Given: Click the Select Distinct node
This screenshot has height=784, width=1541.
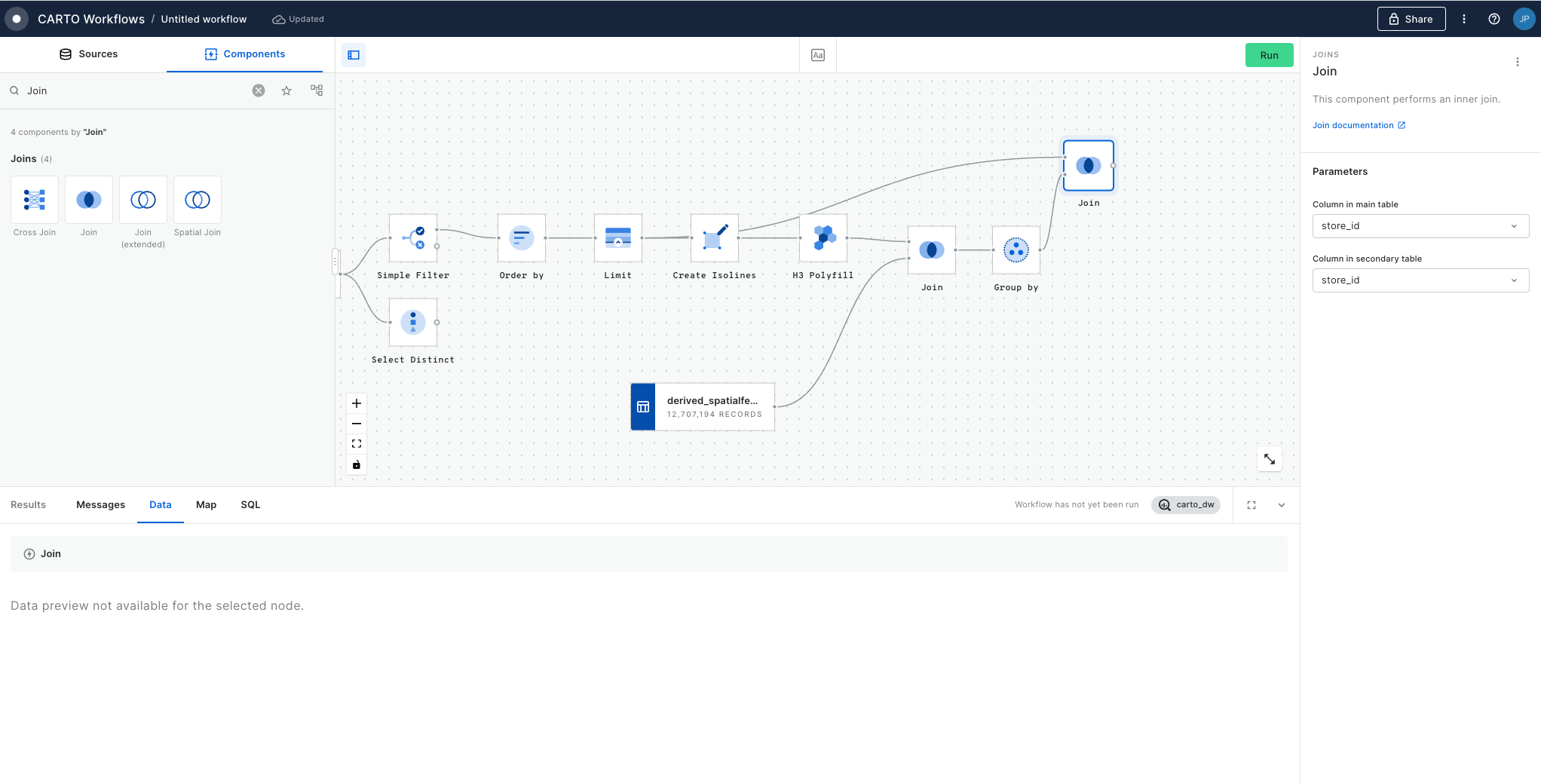Looking at the screenshot, I should point(412,323).
